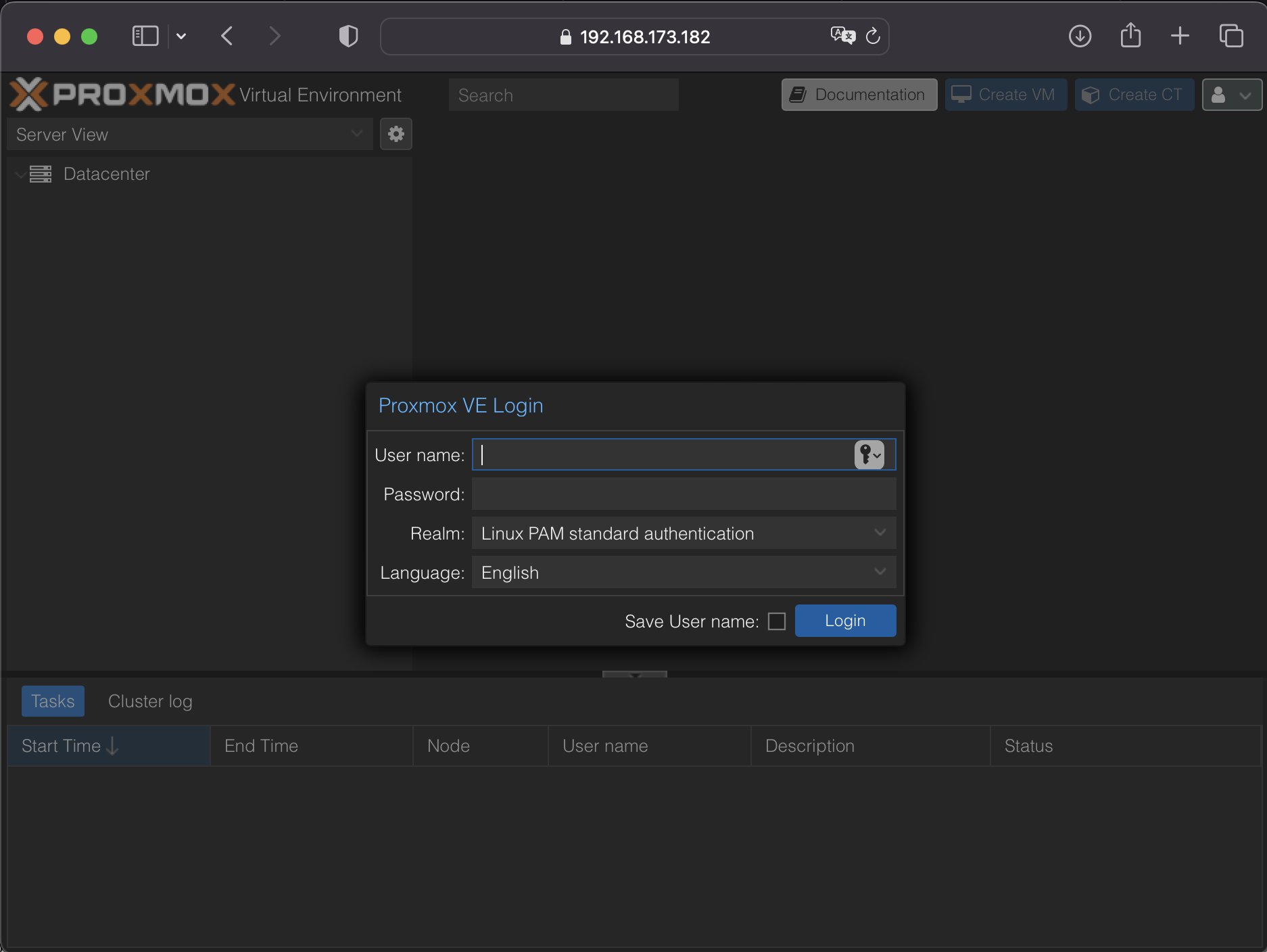Reload the page with the refresh icon
The width and height of the screenshot is (1267, 952).
click(873, 36)
